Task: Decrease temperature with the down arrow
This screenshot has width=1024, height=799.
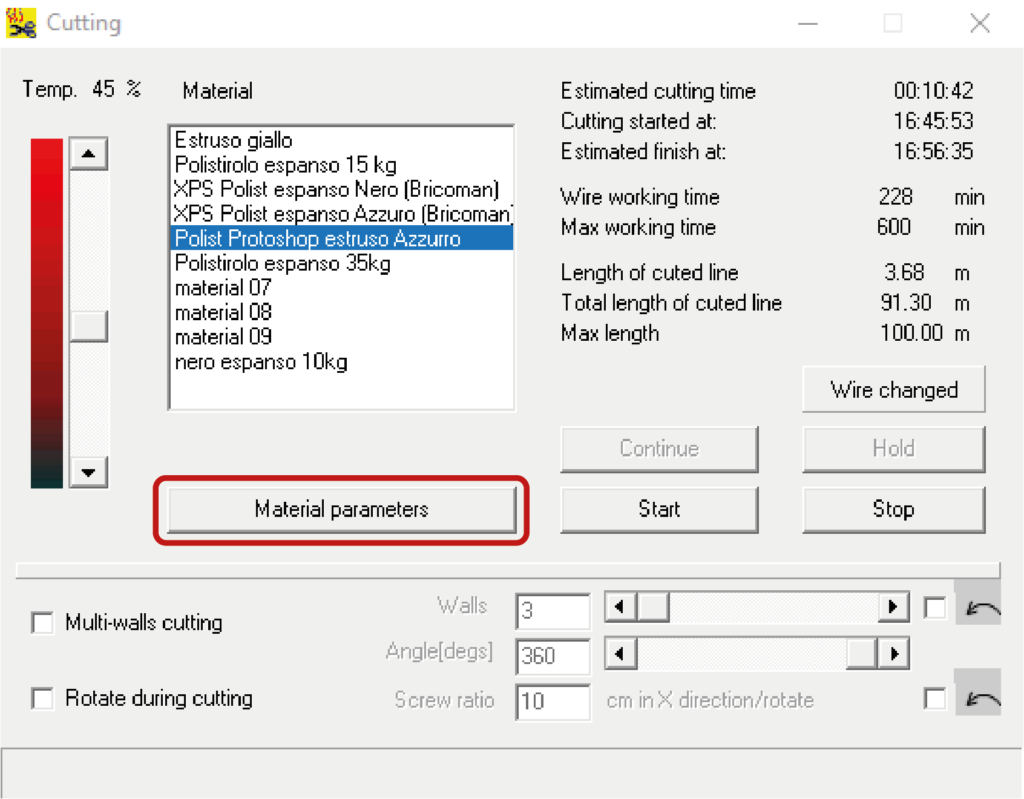Action: coord(89,471)
